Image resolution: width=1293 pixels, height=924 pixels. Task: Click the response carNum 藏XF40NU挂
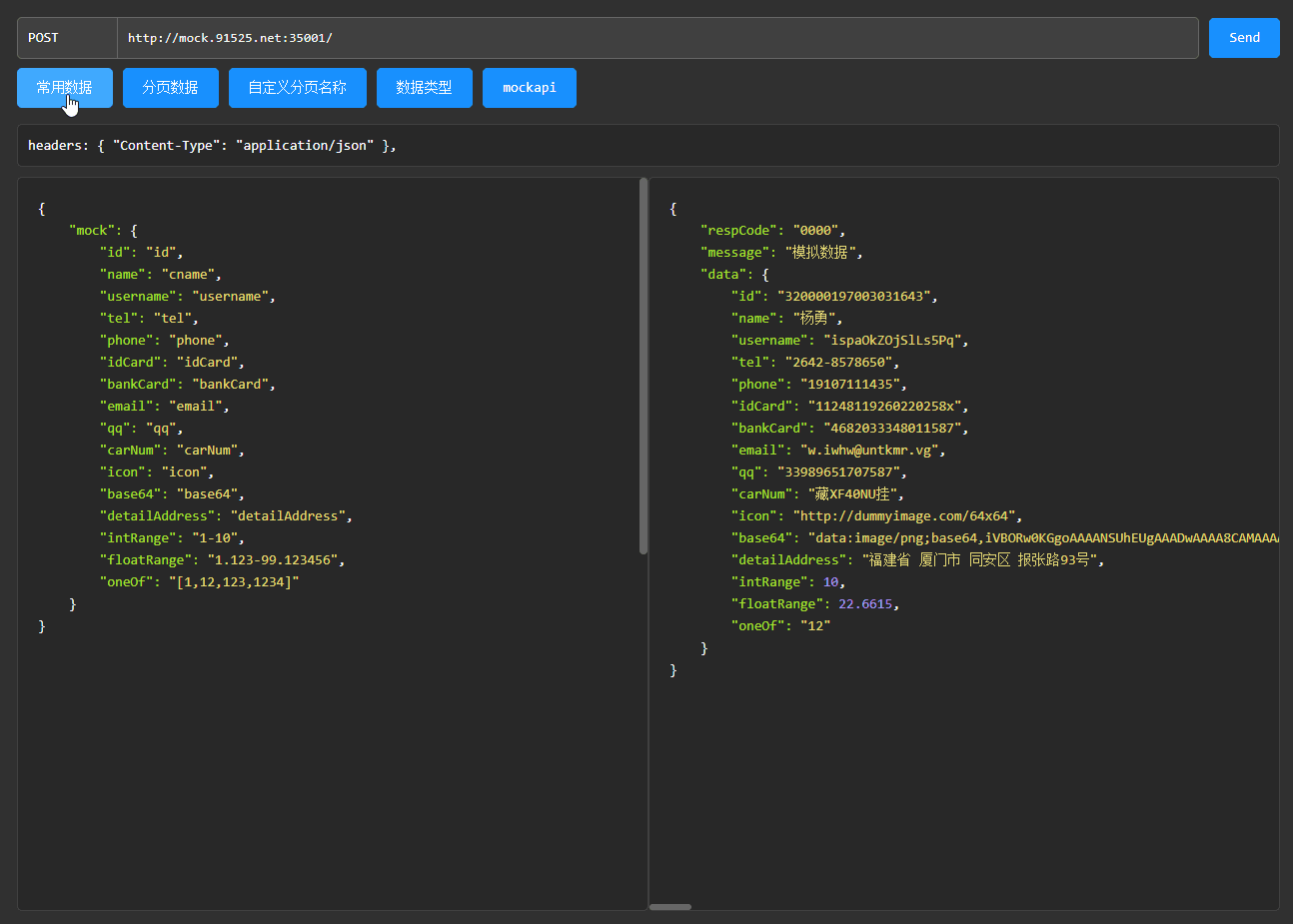(x=852, y=494)
